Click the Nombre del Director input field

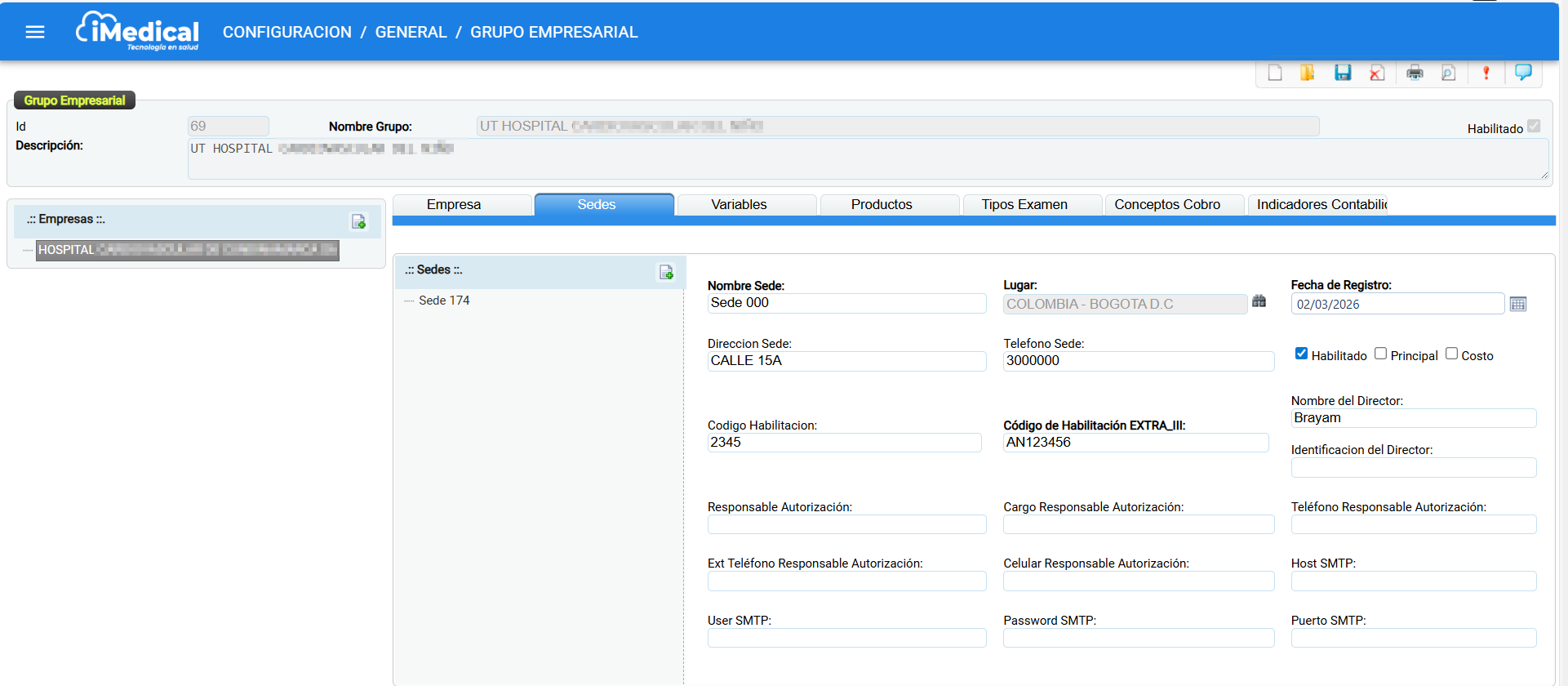coord(1413,418)
